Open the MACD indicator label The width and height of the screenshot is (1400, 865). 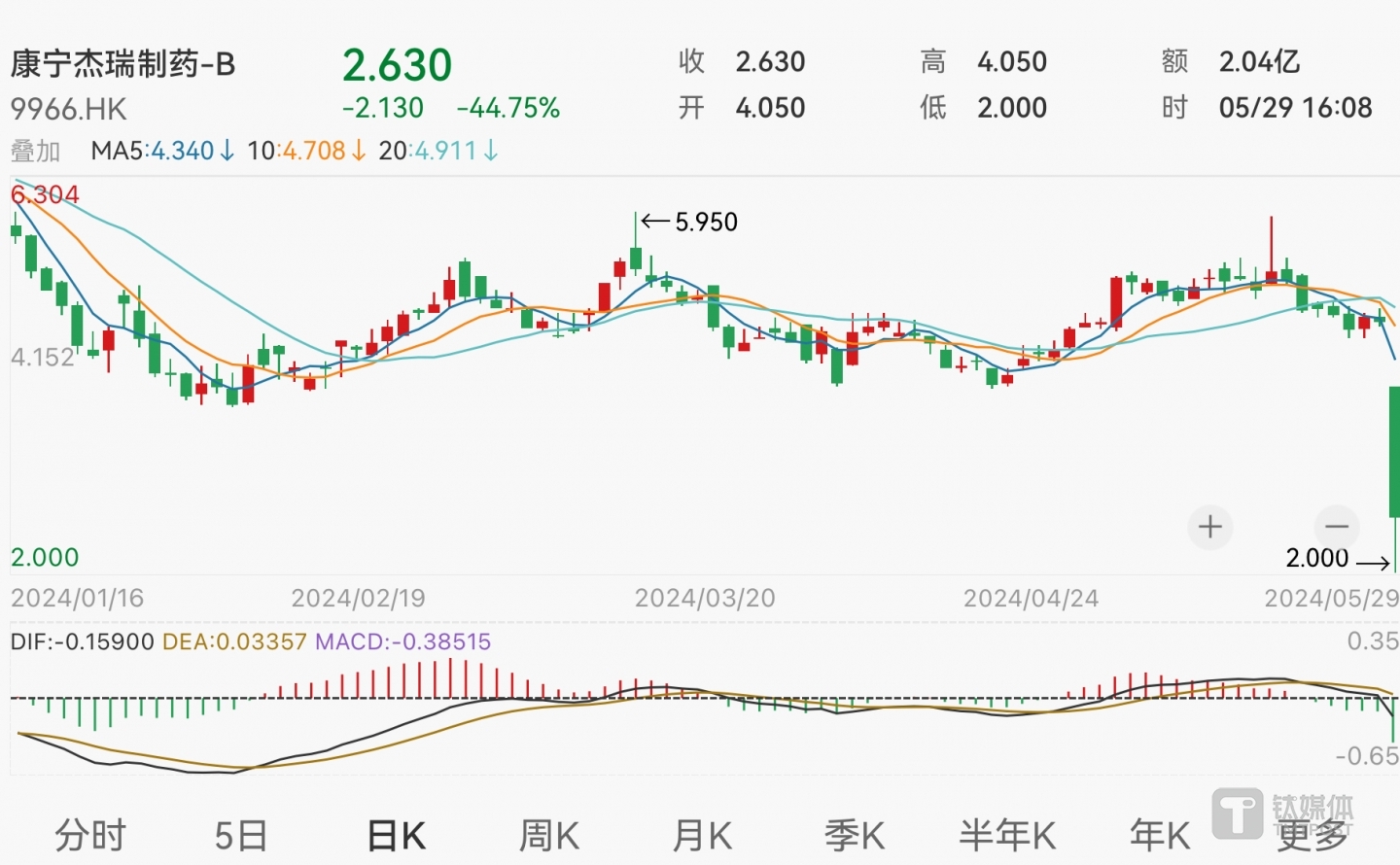[x=402, y=641]
